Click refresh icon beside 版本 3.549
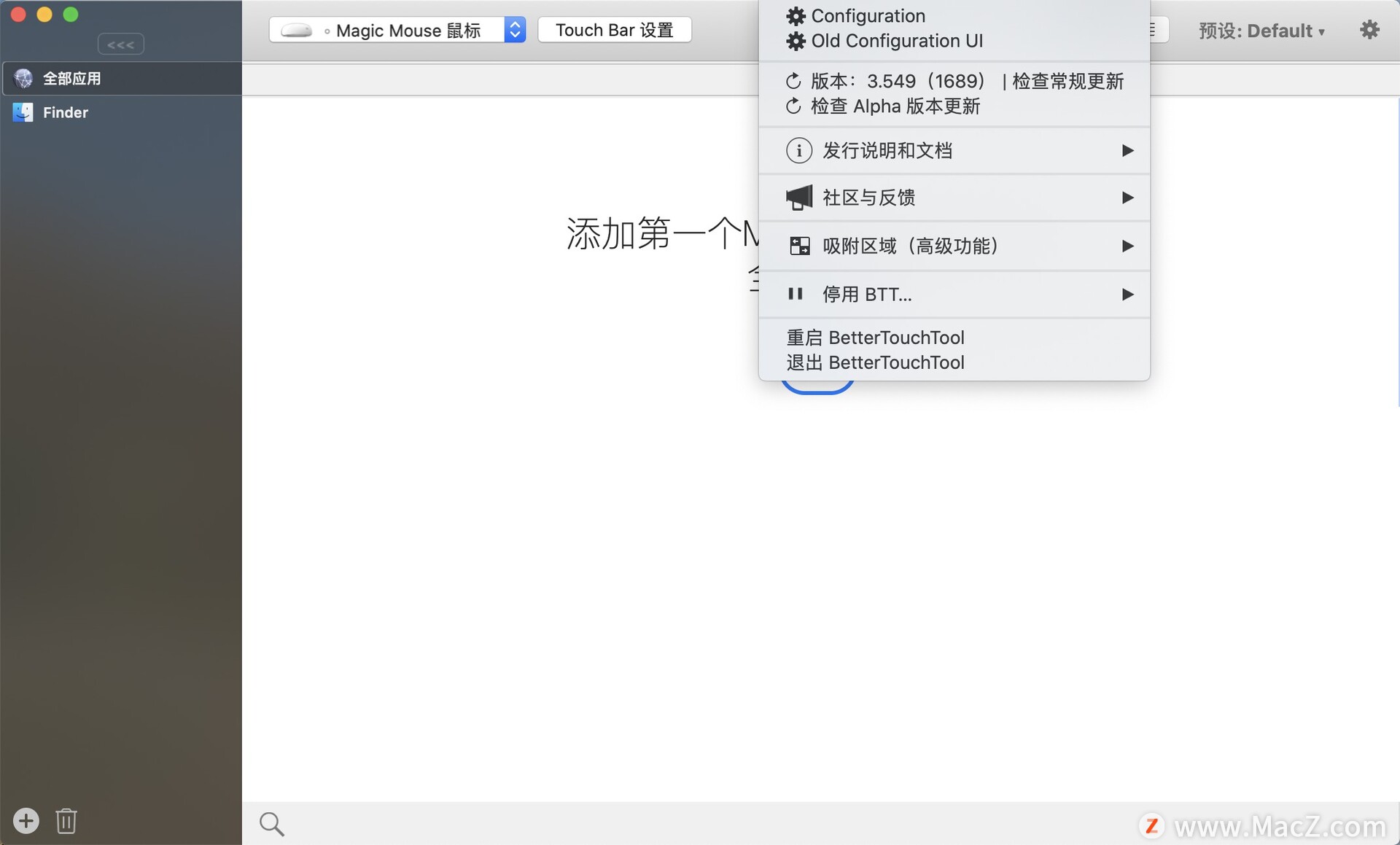The width and height of the screenshot is (1400, 845). [794, 81]
